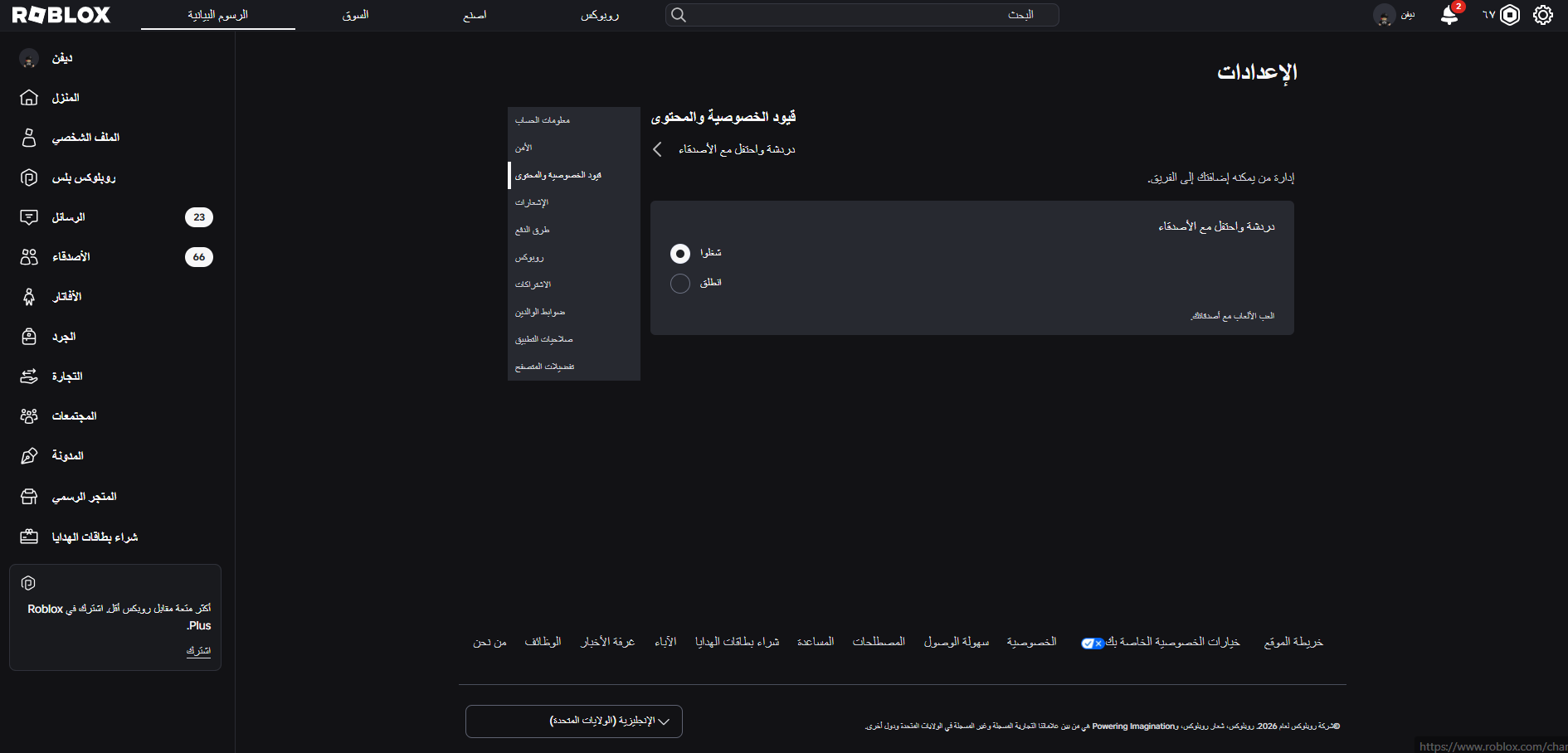Open the من نحن footer link
Screen dimensions: 1568x753
pos(490,642)
